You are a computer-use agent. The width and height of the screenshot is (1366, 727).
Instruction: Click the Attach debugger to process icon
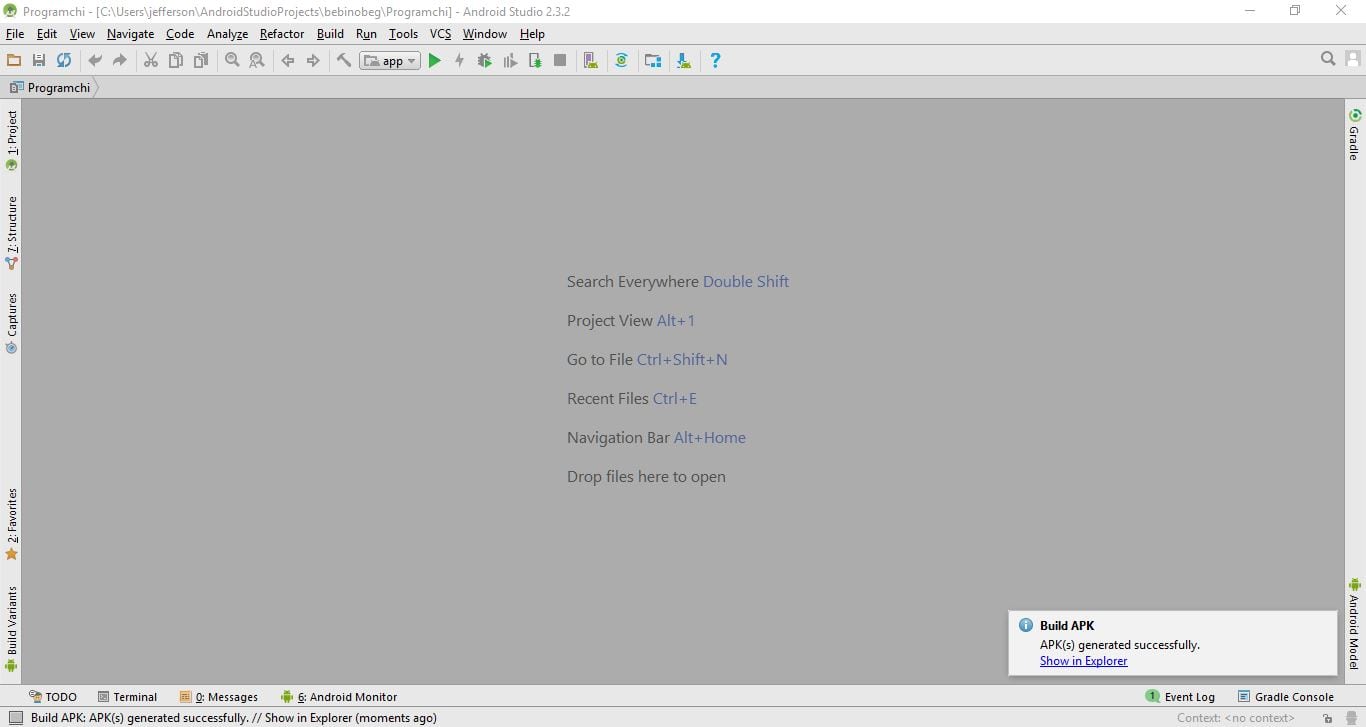pos(535,60)
